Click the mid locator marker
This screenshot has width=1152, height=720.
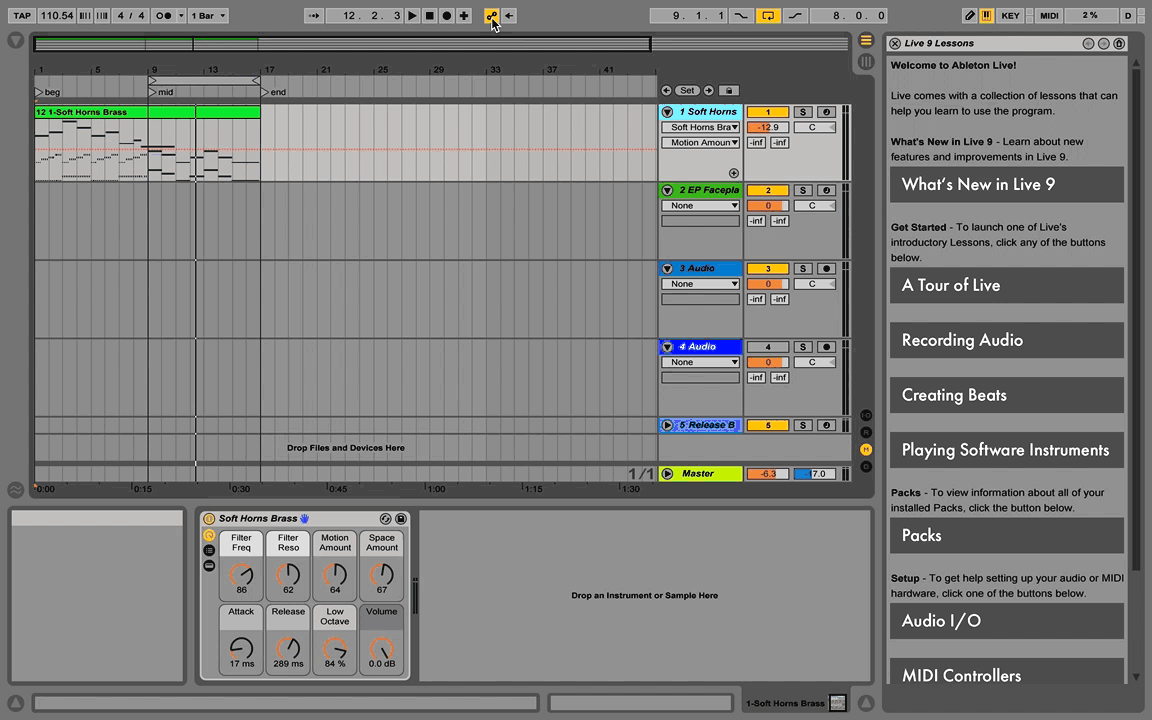(162, 92)
